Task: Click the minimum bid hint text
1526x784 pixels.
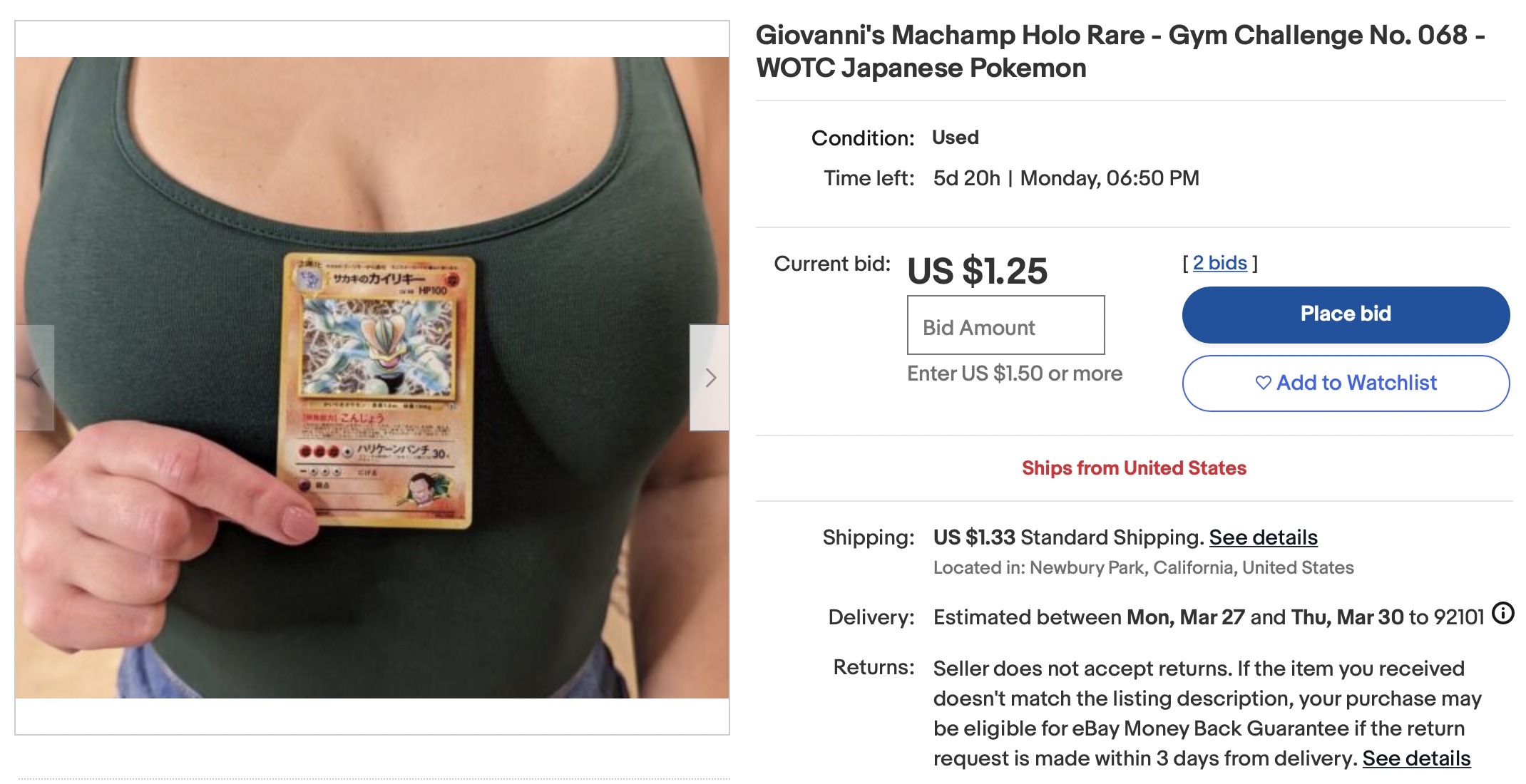Action: pos(1015,373)
